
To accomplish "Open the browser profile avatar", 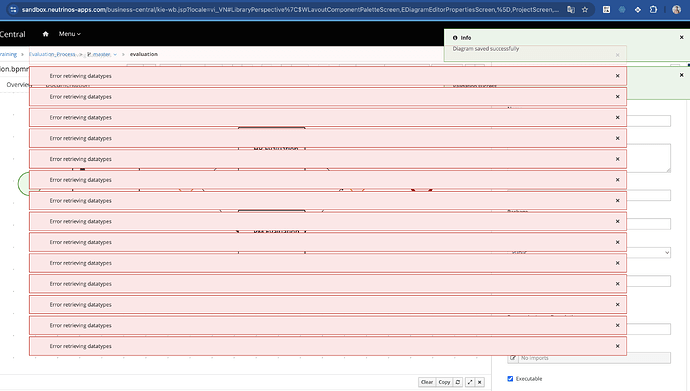I will [676, 10].
